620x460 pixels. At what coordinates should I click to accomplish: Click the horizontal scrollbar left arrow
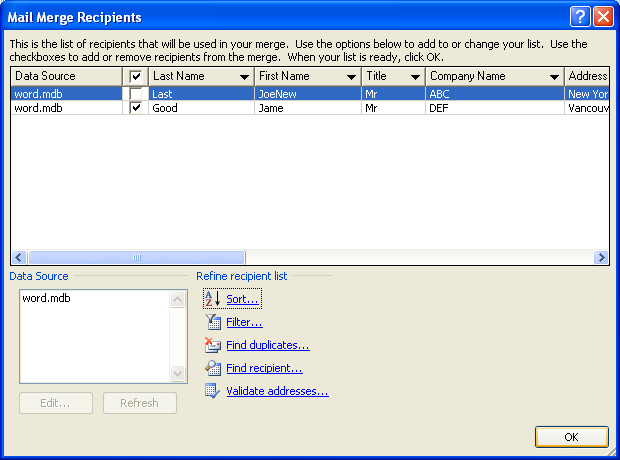point(19,257)
